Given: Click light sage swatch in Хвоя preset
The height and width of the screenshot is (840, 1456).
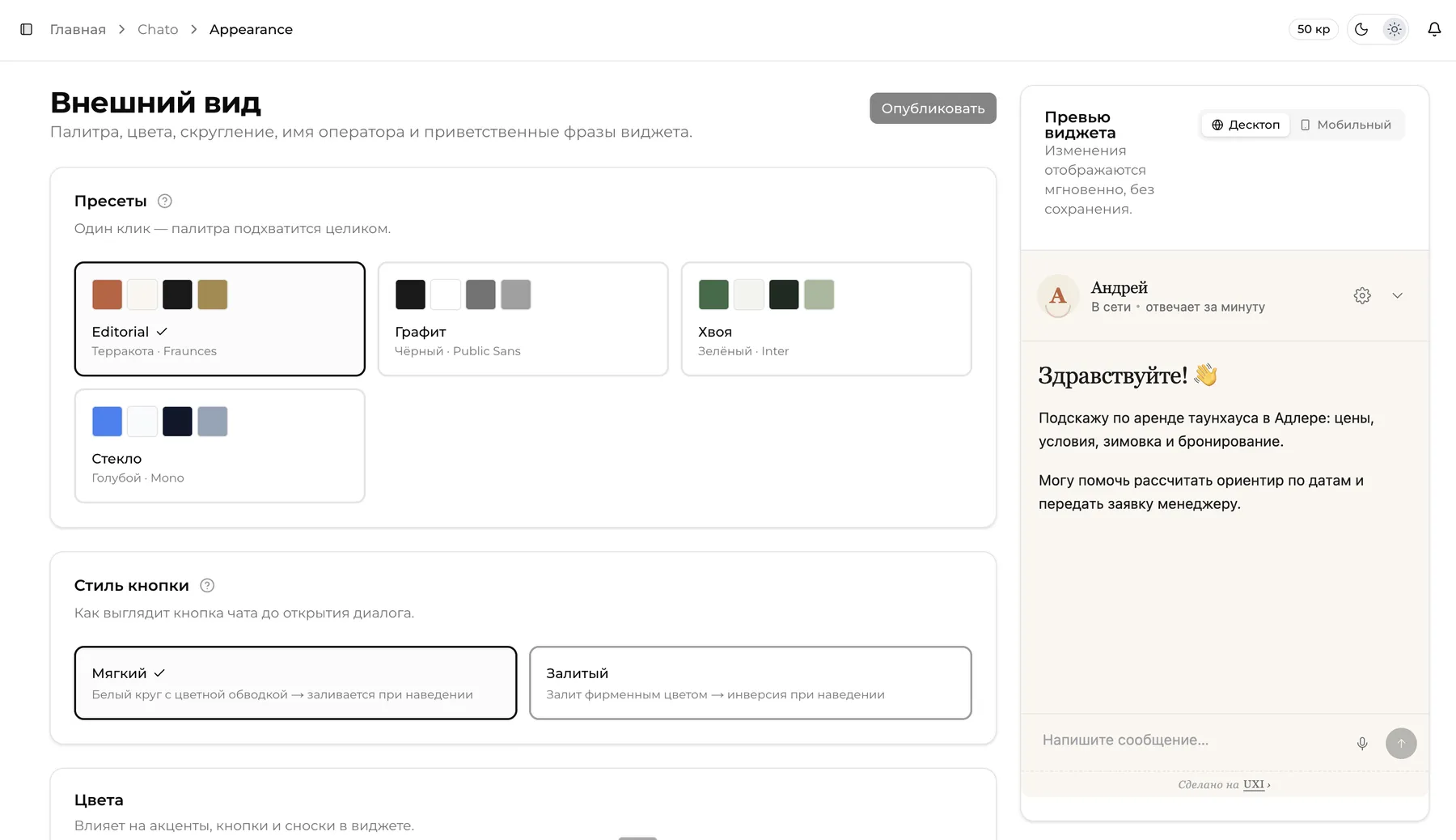Looking at the screenshot, I should (x=819, y=295).
